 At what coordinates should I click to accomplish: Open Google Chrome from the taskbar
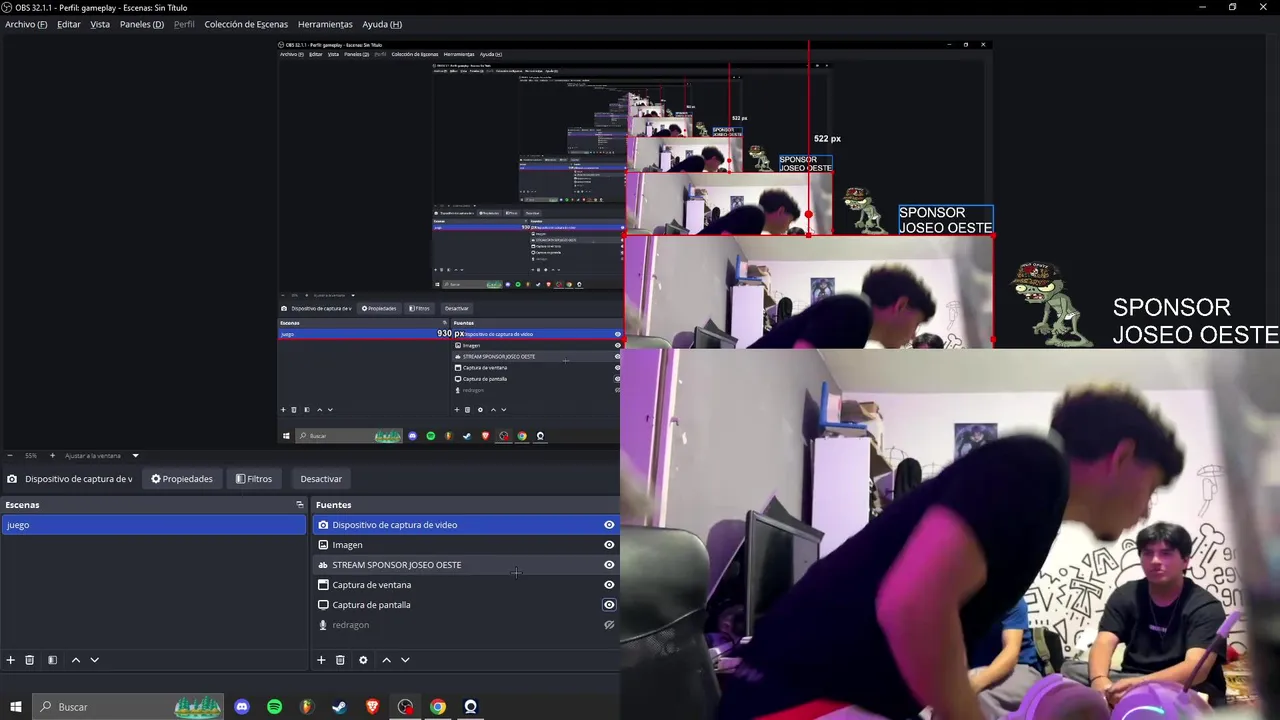coord(438,707)
